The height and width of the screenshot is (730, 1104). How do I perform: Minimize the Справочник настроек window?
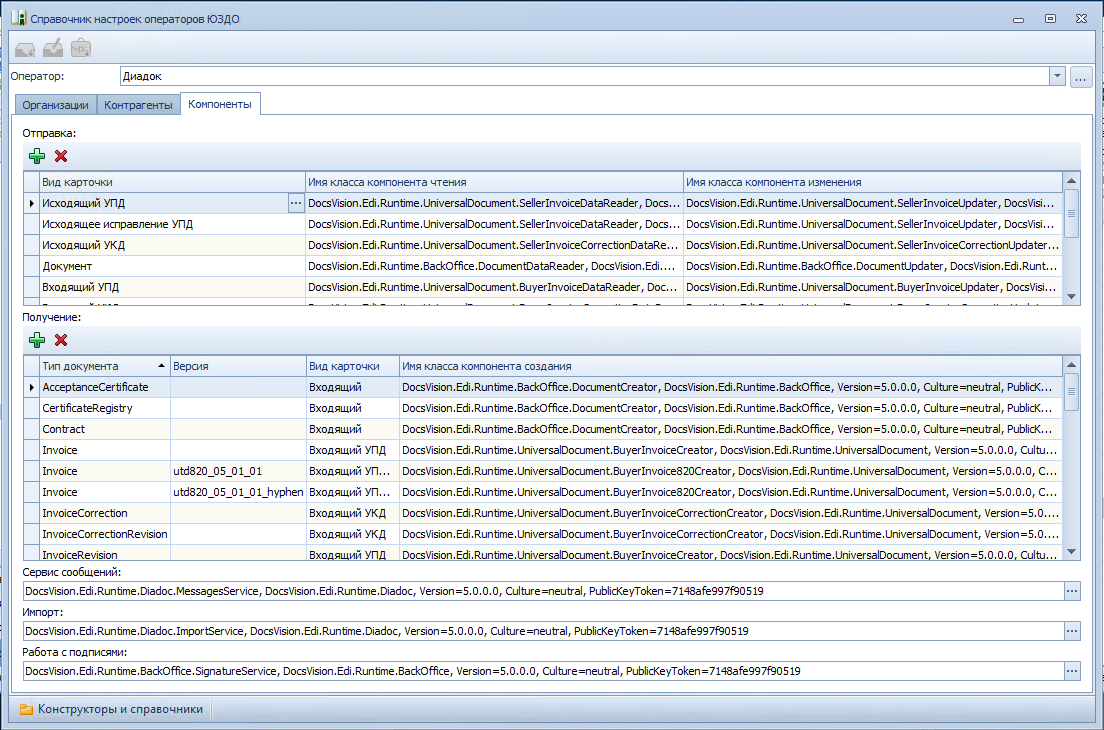click(x=1018, y=19)
